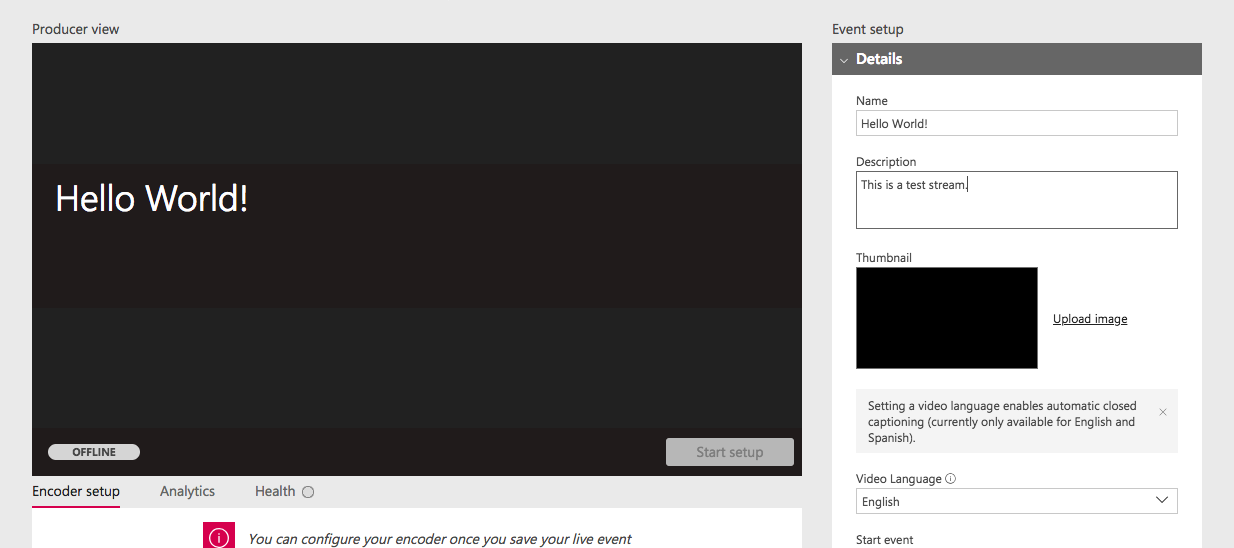Dismiss the closed captioning info notice
Screen dimensions: 1234x548
point(1163,412)
